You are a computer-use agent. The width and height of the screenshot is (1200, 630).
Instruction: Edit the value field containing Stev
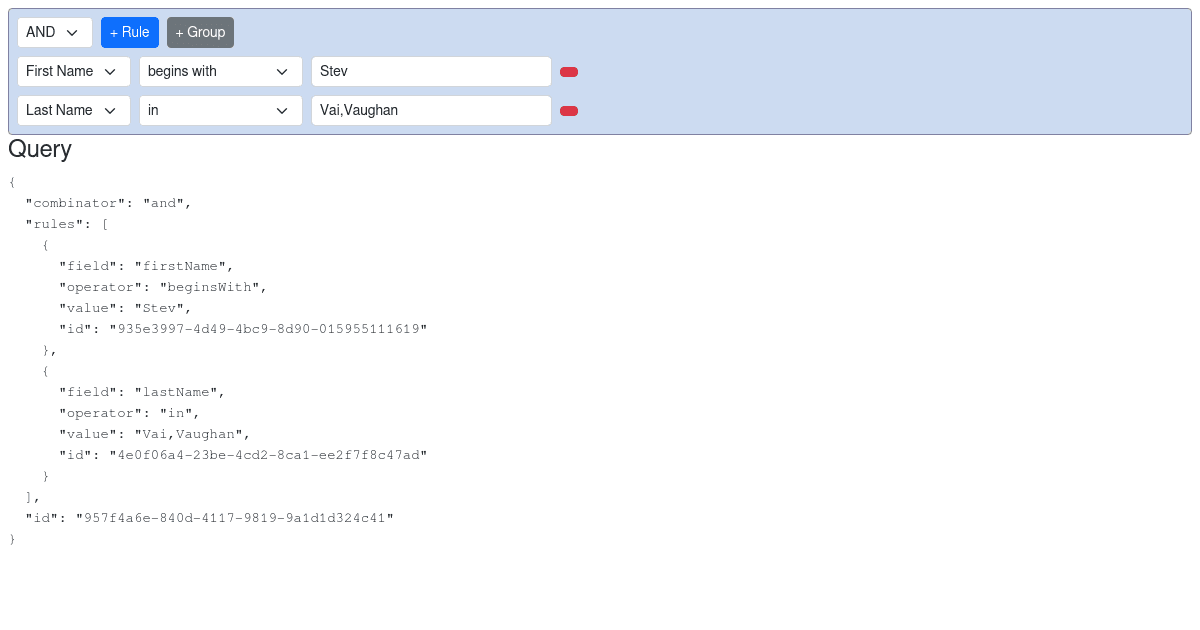click(431, 71)
